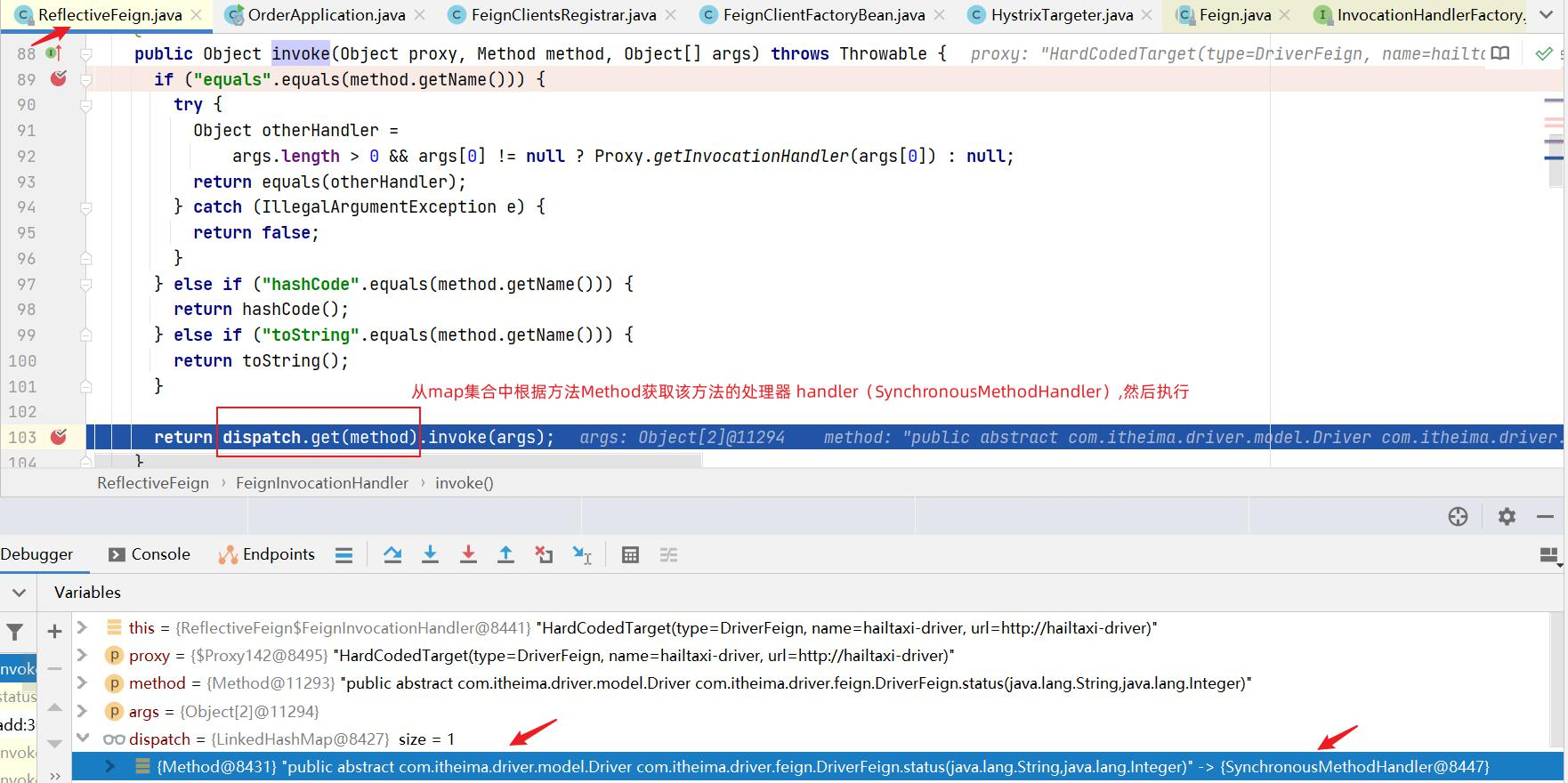Viewport: 1568px width, 783px height.
Task: Click the Drop Frame icon
Action: coord(544,555)
